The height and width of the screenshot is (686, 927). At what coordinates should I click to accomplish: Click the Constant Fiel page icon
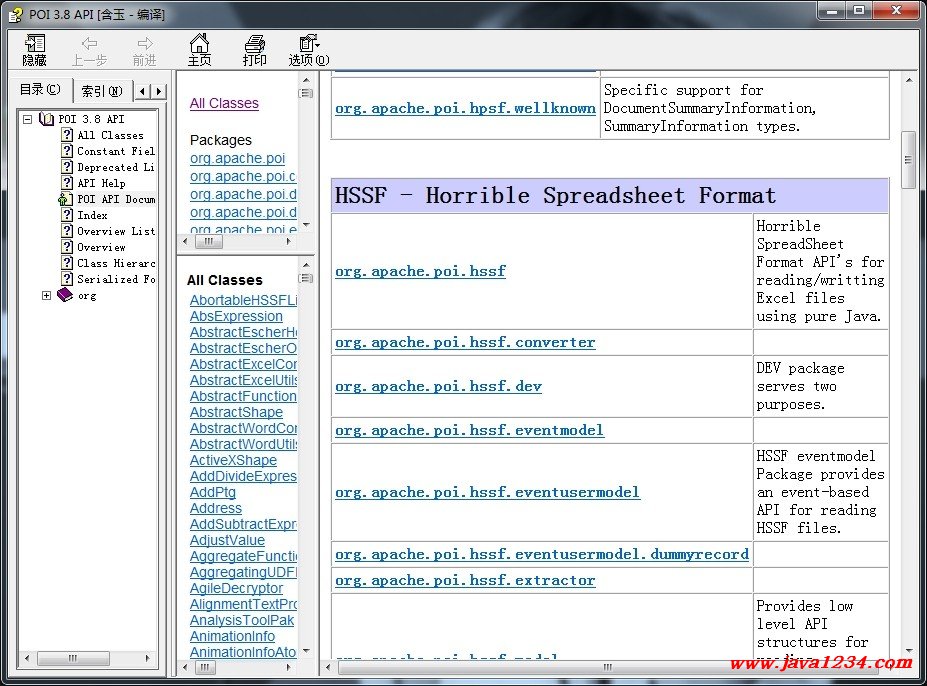tap(67, 151)
